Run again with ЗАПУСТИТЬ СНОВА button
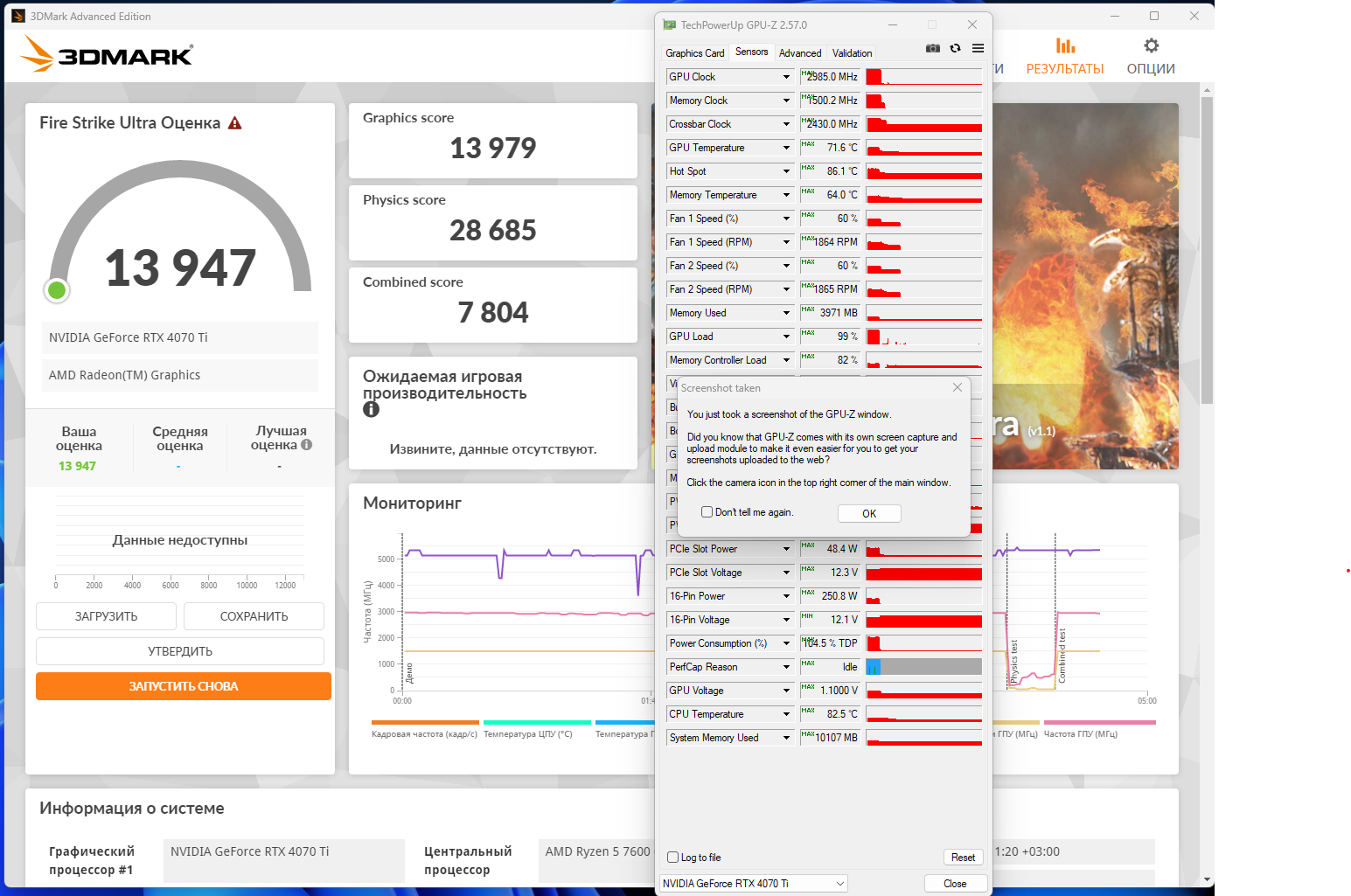 click(184, 686)
